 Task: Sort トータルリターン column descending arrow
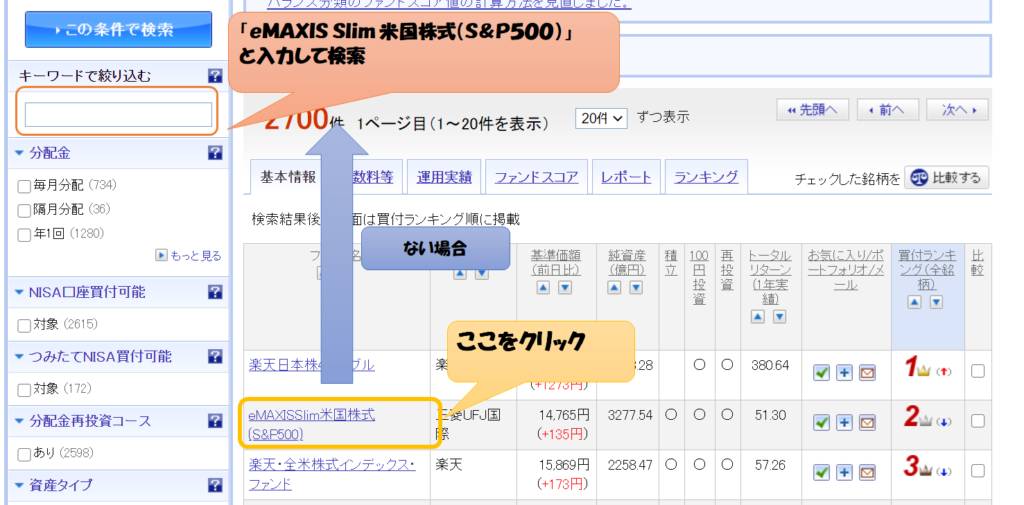pyautogui.click(x=779, y=317)
